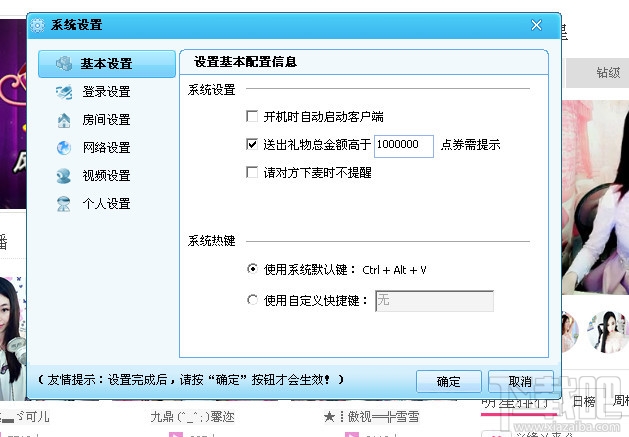Click the 网络设置 globe icon
Image resolution: width=629 pixels, height=437 pixels.
(64, 148)
